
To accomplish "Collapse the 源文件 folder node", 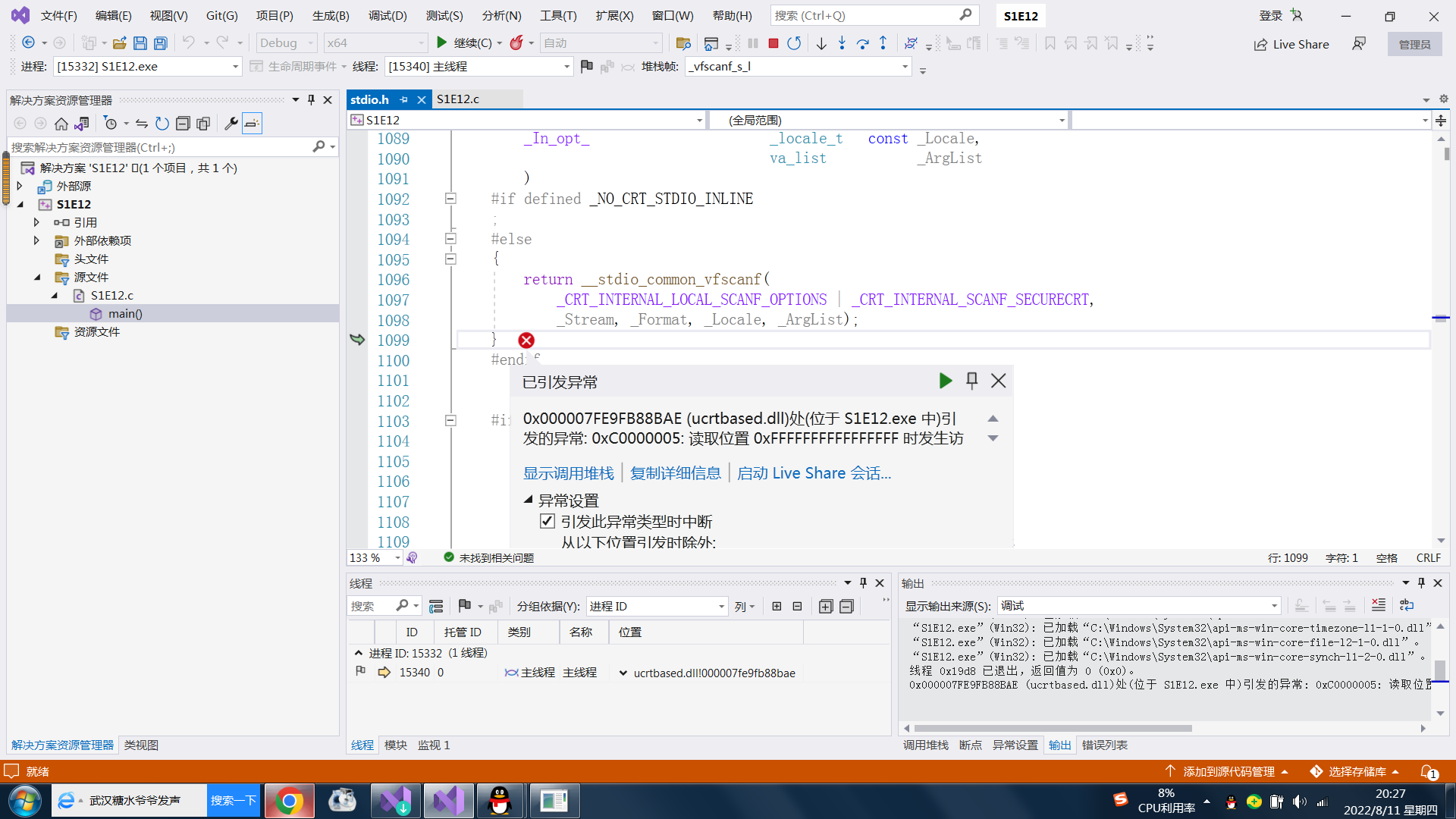I will click(x=37, y=278).
